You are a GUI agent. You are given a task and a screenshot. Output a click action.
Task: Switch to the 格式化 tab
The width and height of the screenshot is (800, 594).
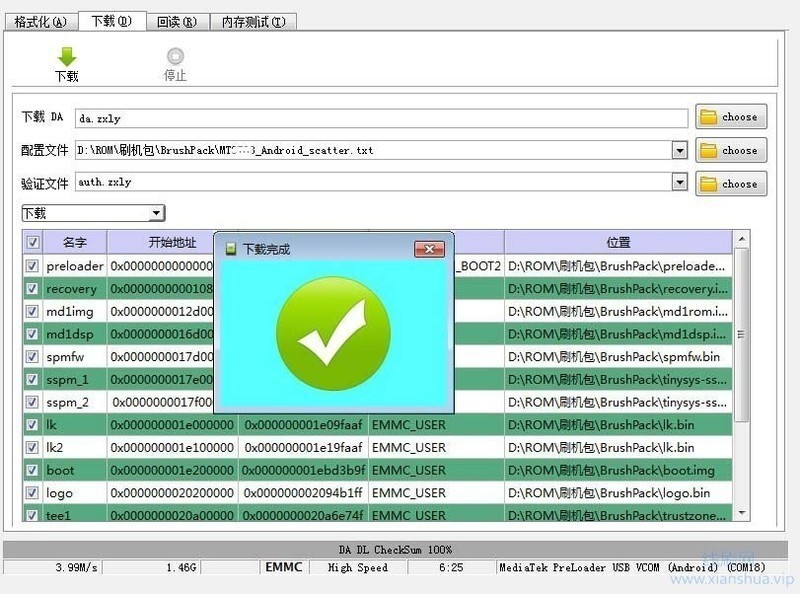[x=39, y=20]
